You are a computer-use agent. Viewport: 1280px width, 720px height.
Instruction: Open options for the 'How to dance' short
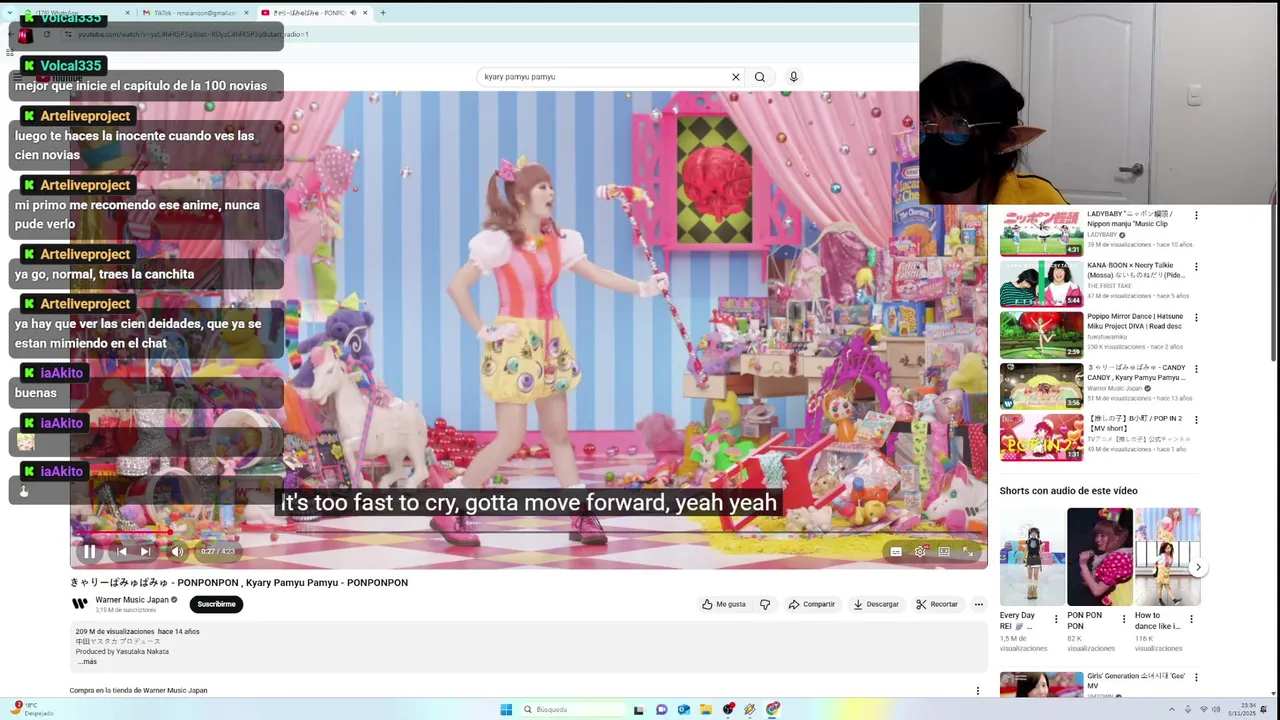tap(1191, 619)
